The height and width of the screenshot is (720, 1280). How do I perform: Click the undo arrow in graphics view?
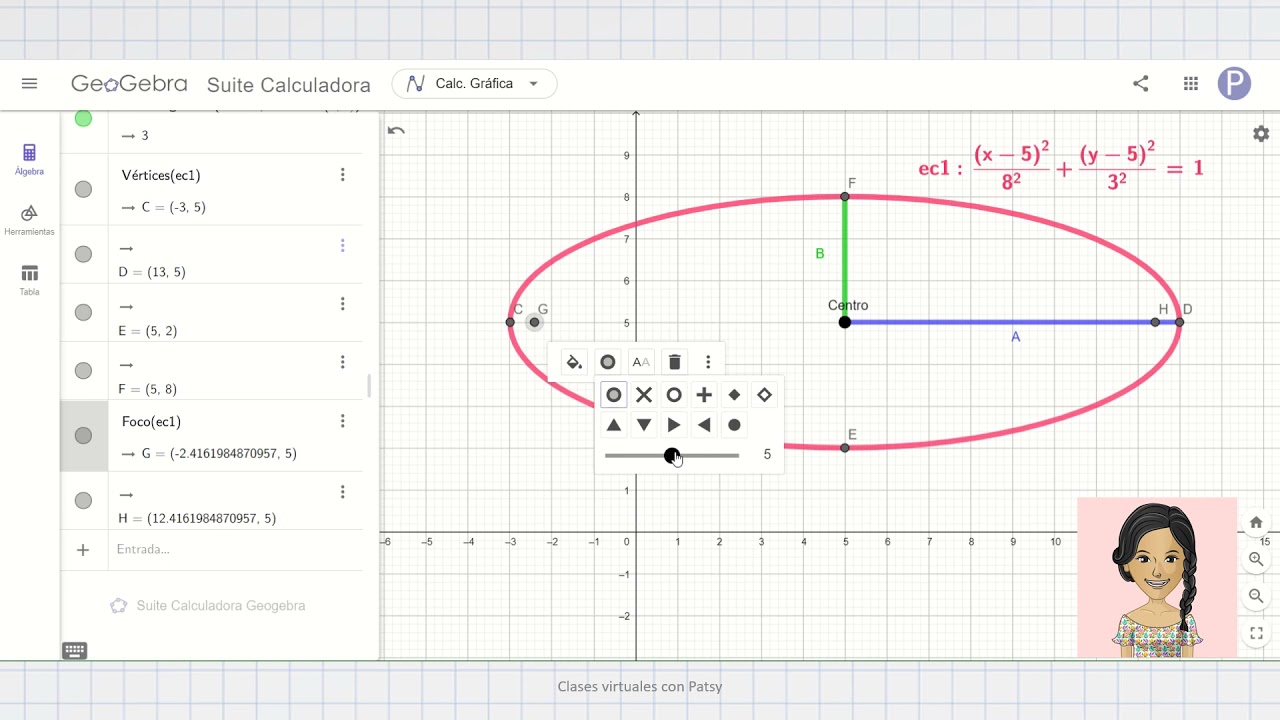396,131
